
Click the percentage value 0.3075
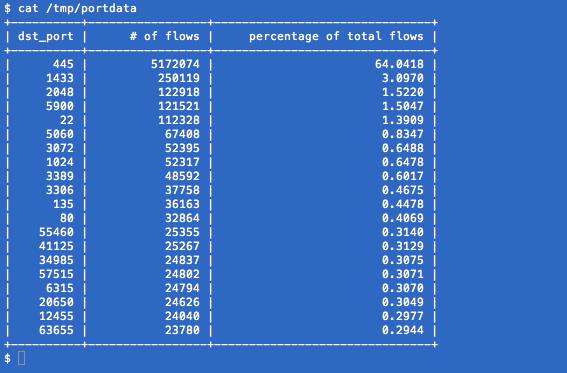click(403, 260)
